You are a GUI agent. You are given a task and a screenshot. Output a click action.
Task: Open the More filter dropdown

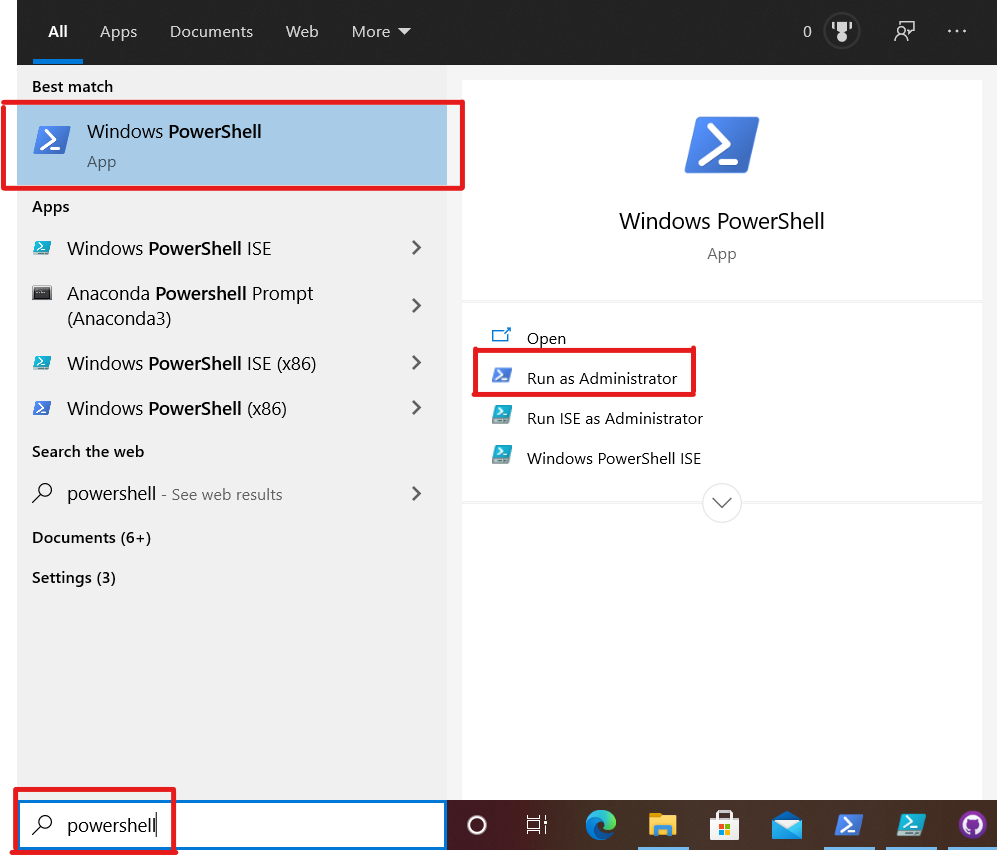[x=381, y=31]
